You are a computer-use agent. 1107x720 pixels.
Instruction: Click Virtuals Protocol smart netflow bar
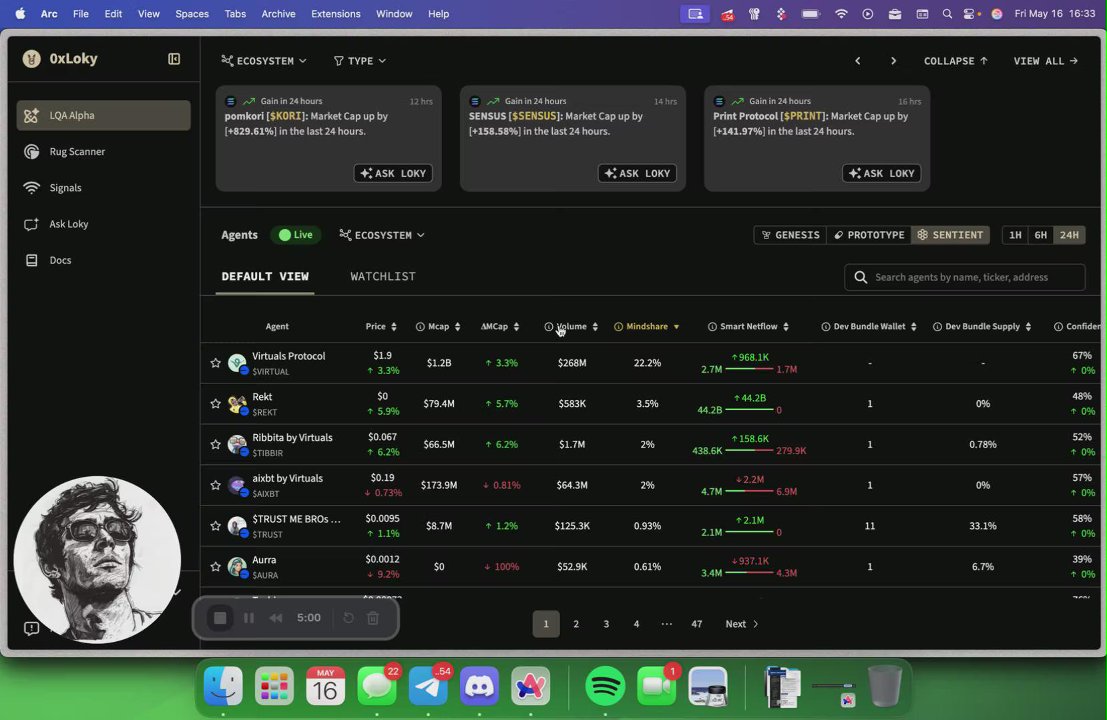click(x=748, y=369)
